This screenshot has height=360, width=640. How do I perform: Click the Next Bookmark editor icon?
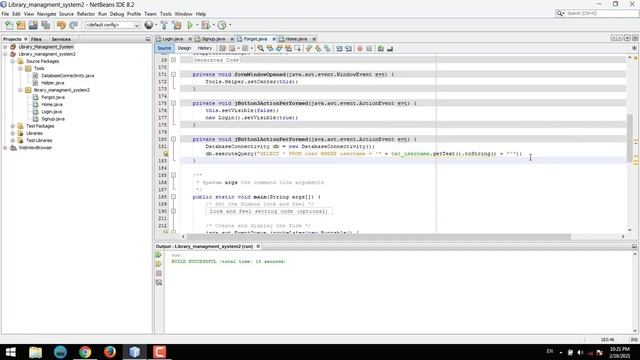click(318, 49)
